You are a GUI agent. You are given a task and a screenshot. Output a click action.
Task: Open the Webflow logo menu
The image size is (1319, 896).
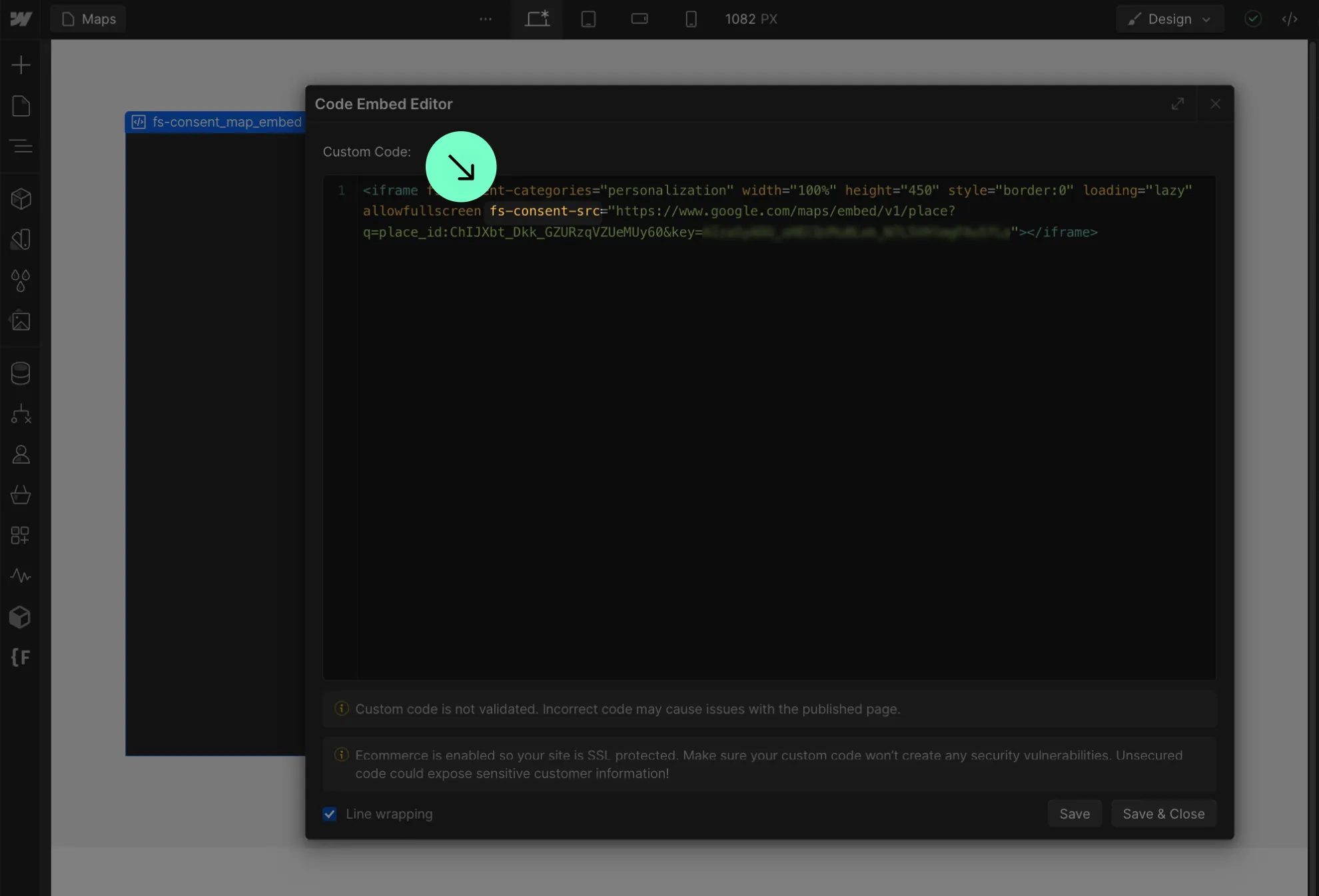point(21,19)
